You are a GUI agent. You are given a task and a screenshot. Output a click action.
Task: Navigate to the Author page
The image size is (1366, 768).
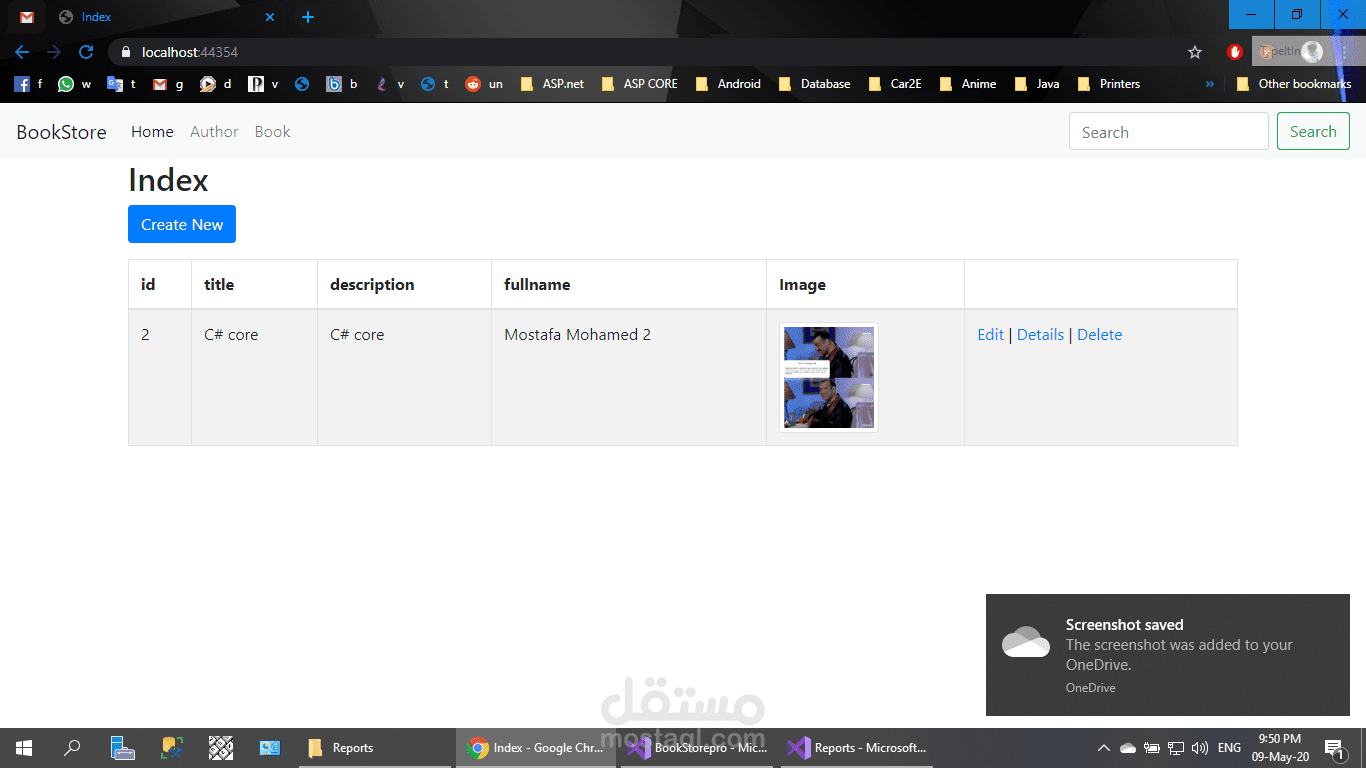tap(214, 131)
